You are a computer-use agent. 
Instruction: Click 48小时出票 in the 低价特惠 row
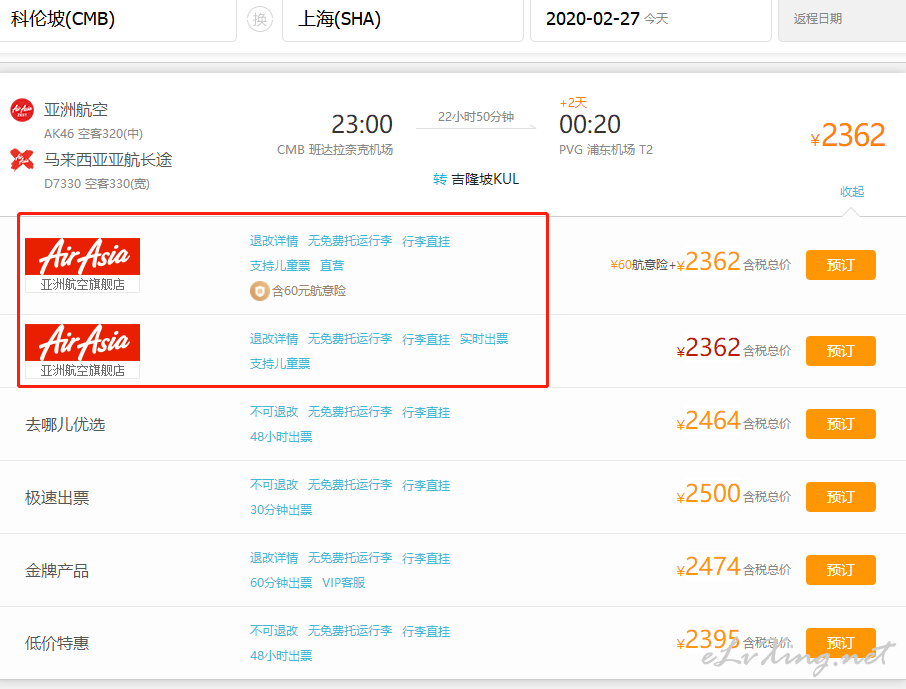[281, 655]
